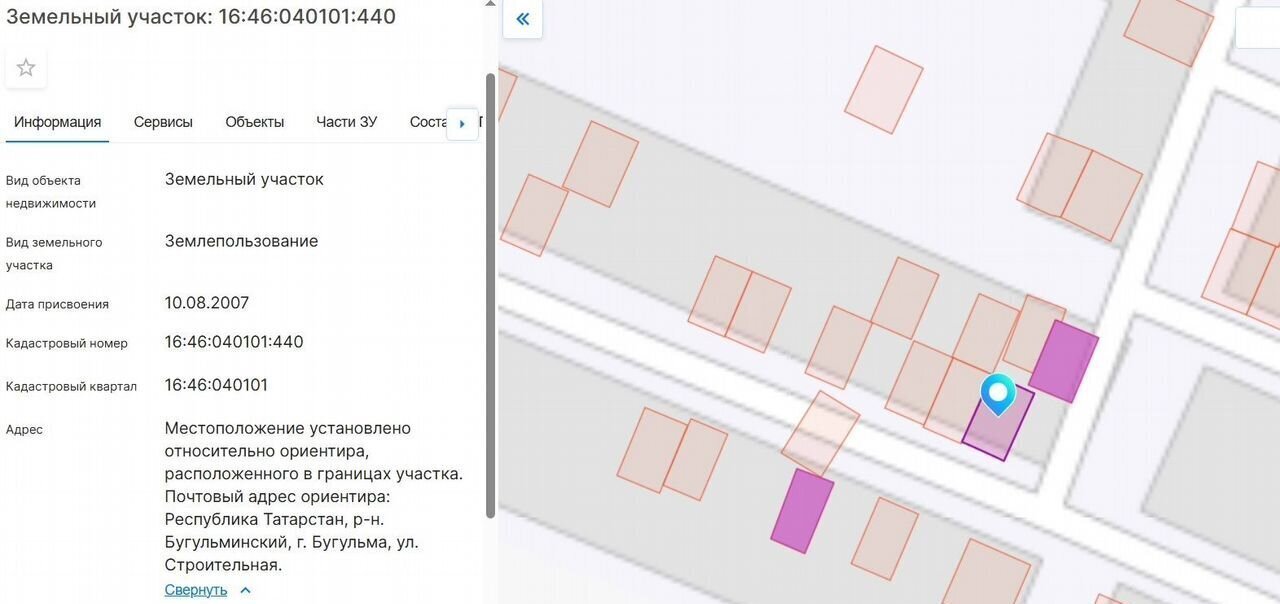Add parcel to favorites with star icon

[26, 68]
